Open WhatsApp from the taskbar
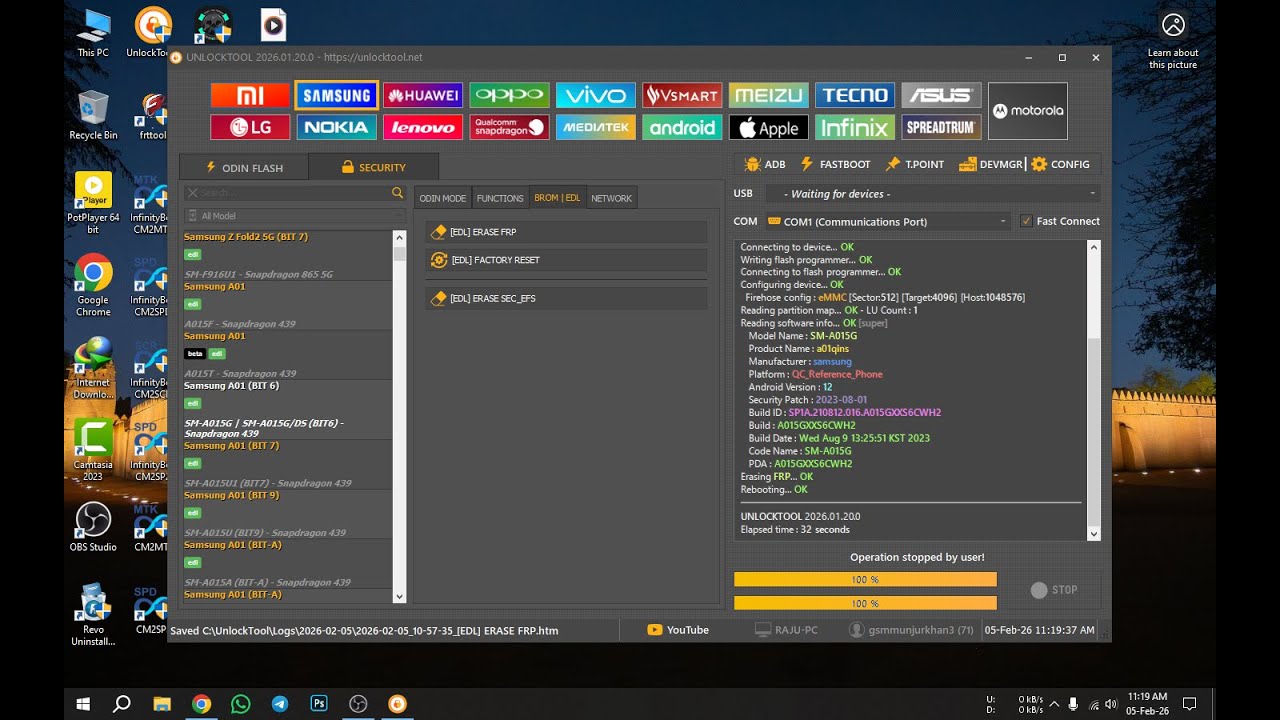This screenshot has height=720, width=1280. pyautogui.click(x=240, y=704)
